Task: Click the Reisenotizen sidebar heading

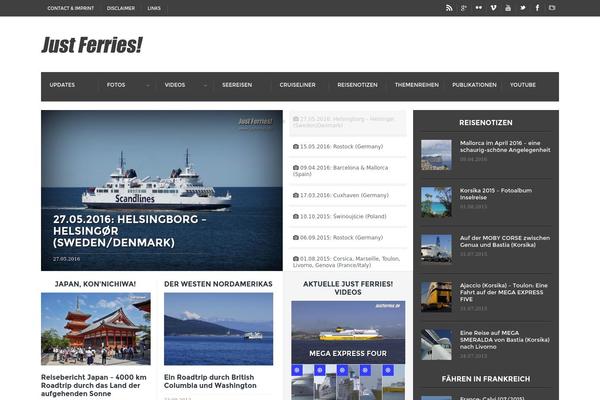Action: click(x=486, y=123)
